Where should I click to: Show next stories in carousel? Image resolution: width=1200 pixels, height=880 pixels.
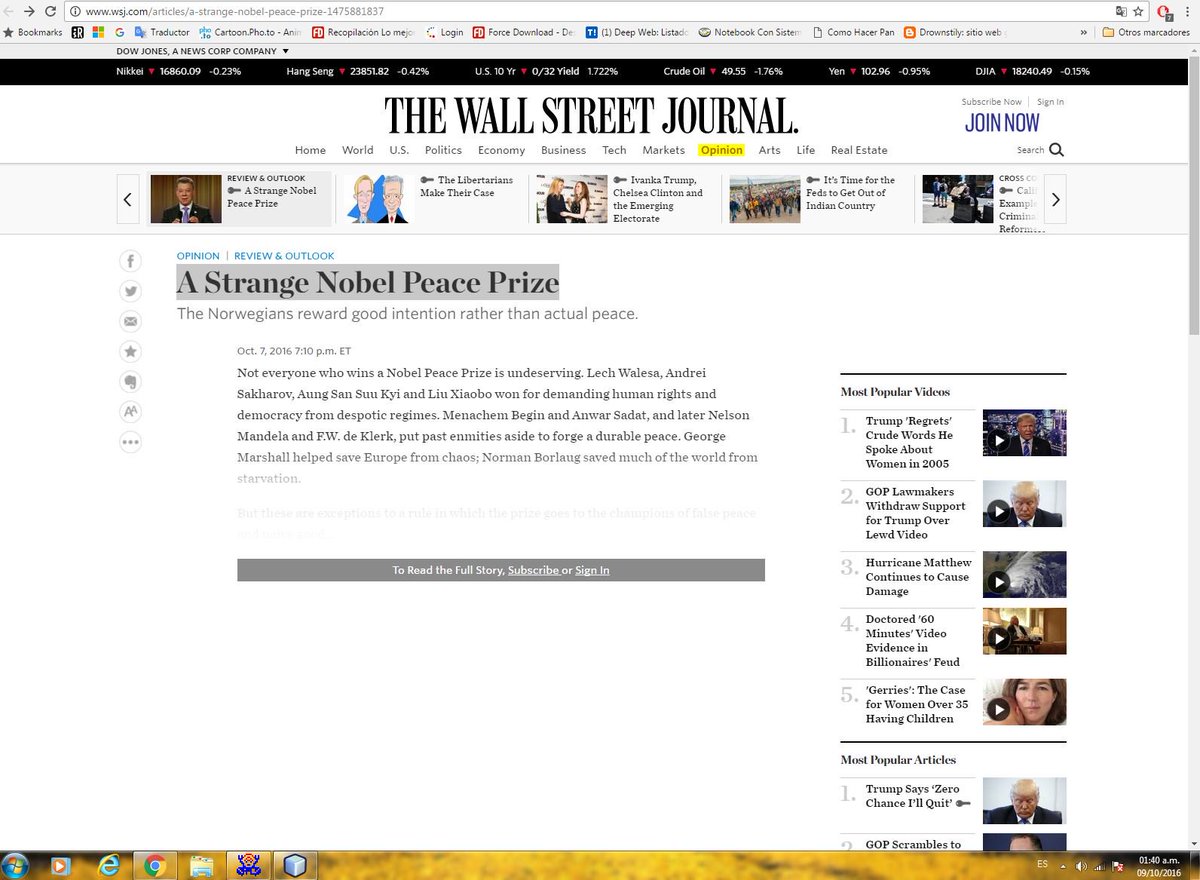1056,199
